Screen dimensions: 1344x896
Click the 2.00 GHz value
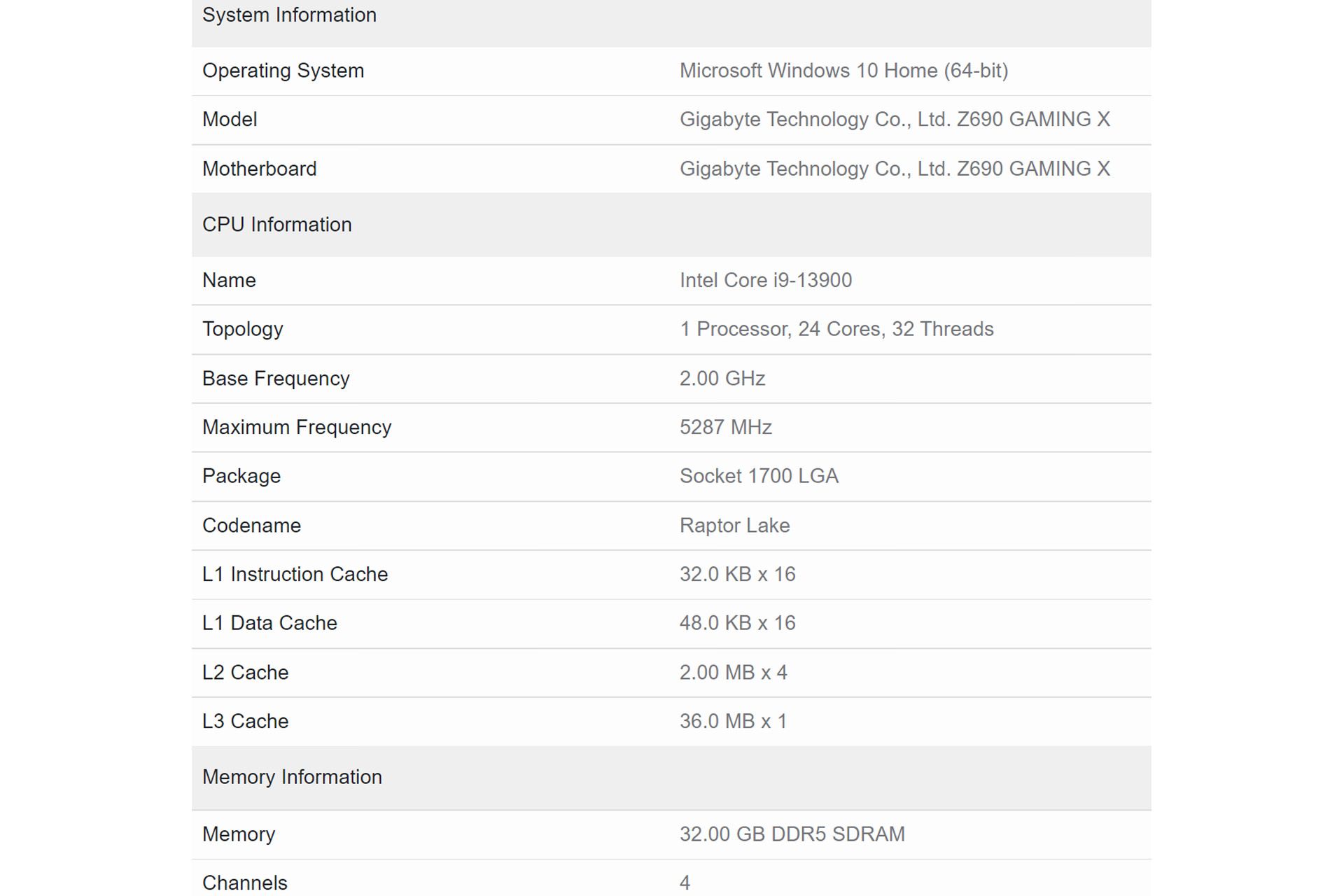point(722,379)
